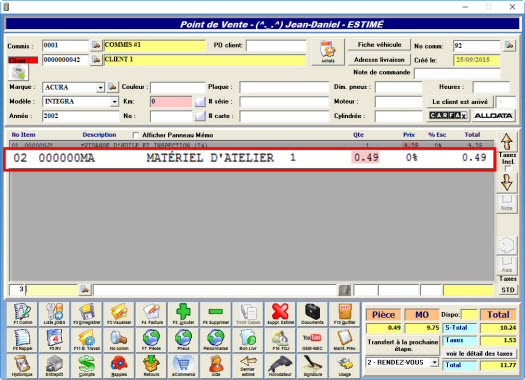Click the lookup icon beside Client number

(x=96, y=60)
